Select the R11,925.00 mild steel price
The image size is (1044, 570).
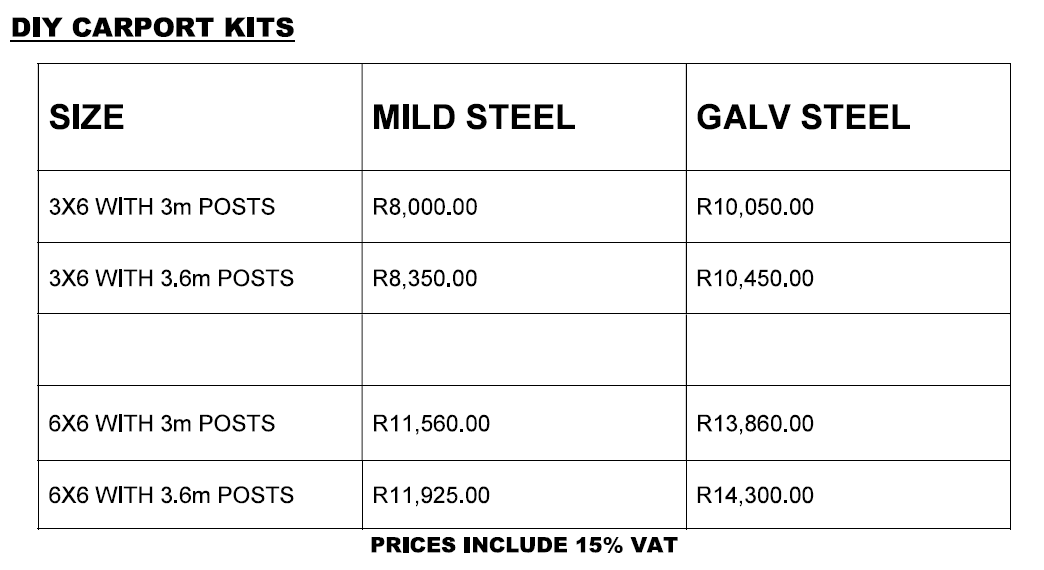pos(431,495)
